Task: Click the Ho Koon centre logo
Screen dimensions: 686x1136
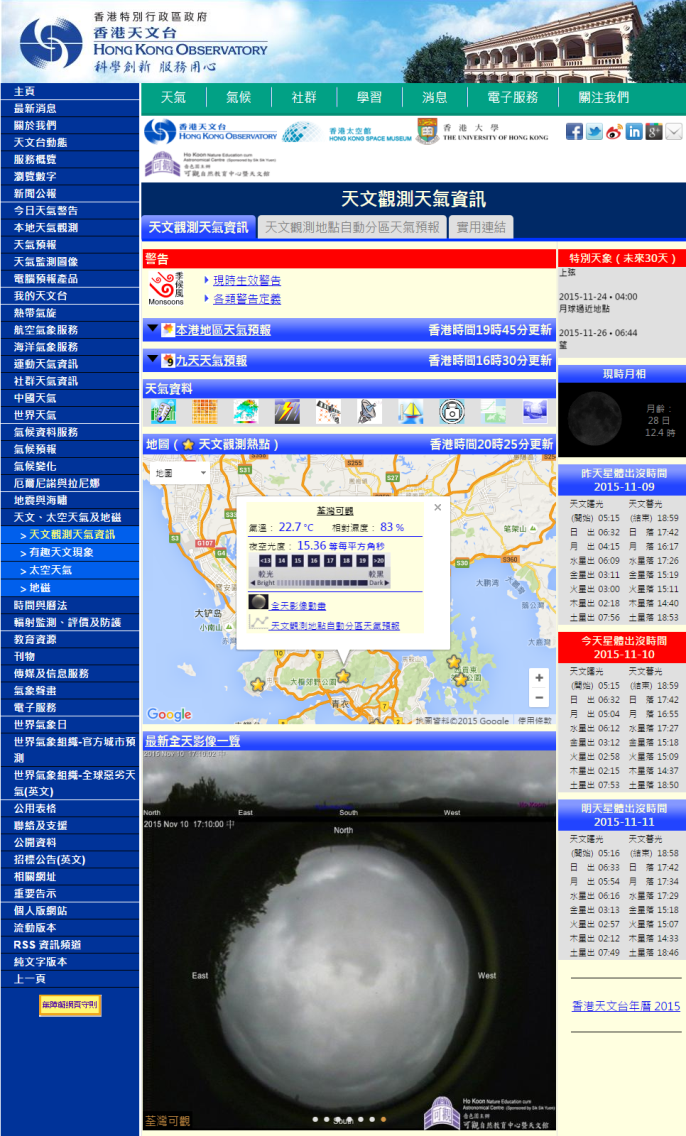Action: click(210, 164)
